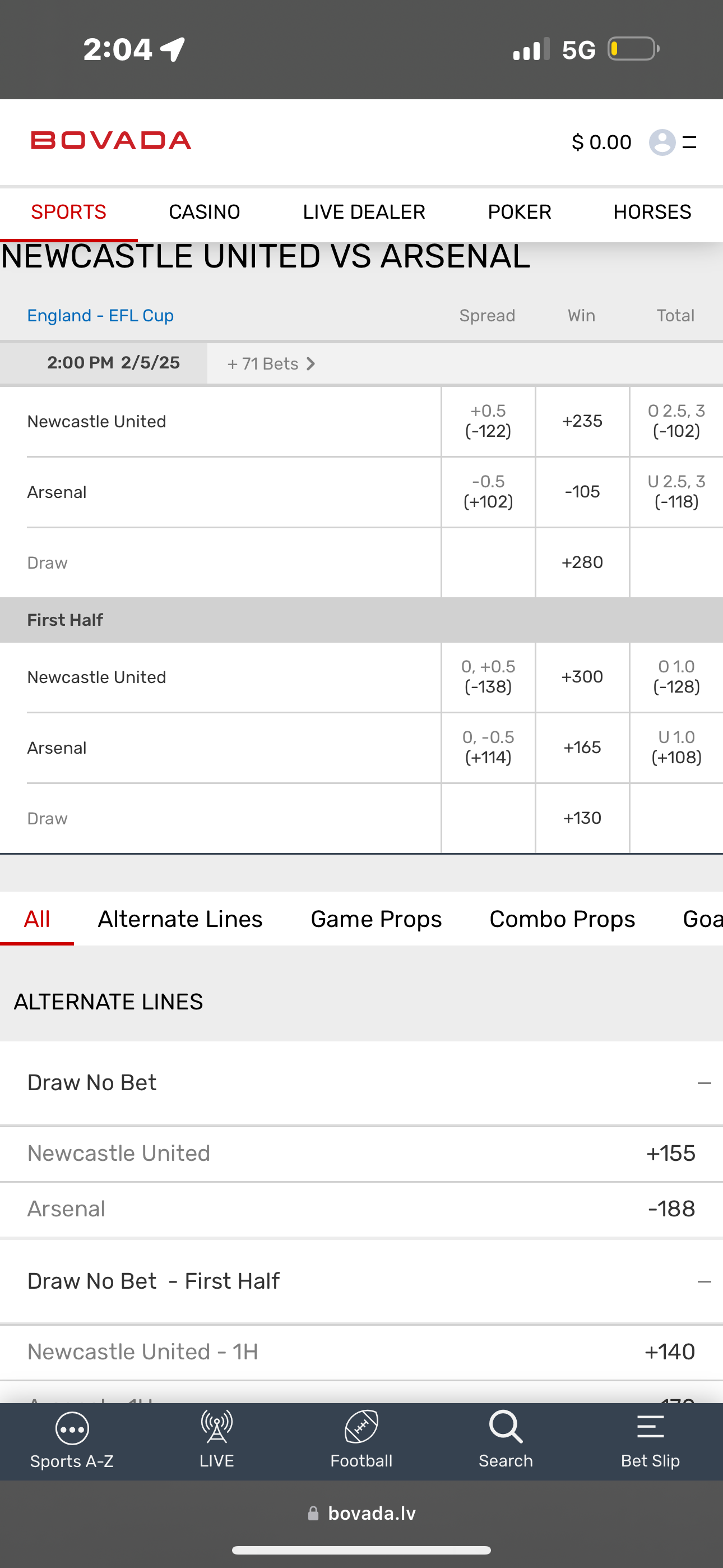Open the Sports A-Z menu icon
This screenshot has height=1568, width=723.
72,1428
